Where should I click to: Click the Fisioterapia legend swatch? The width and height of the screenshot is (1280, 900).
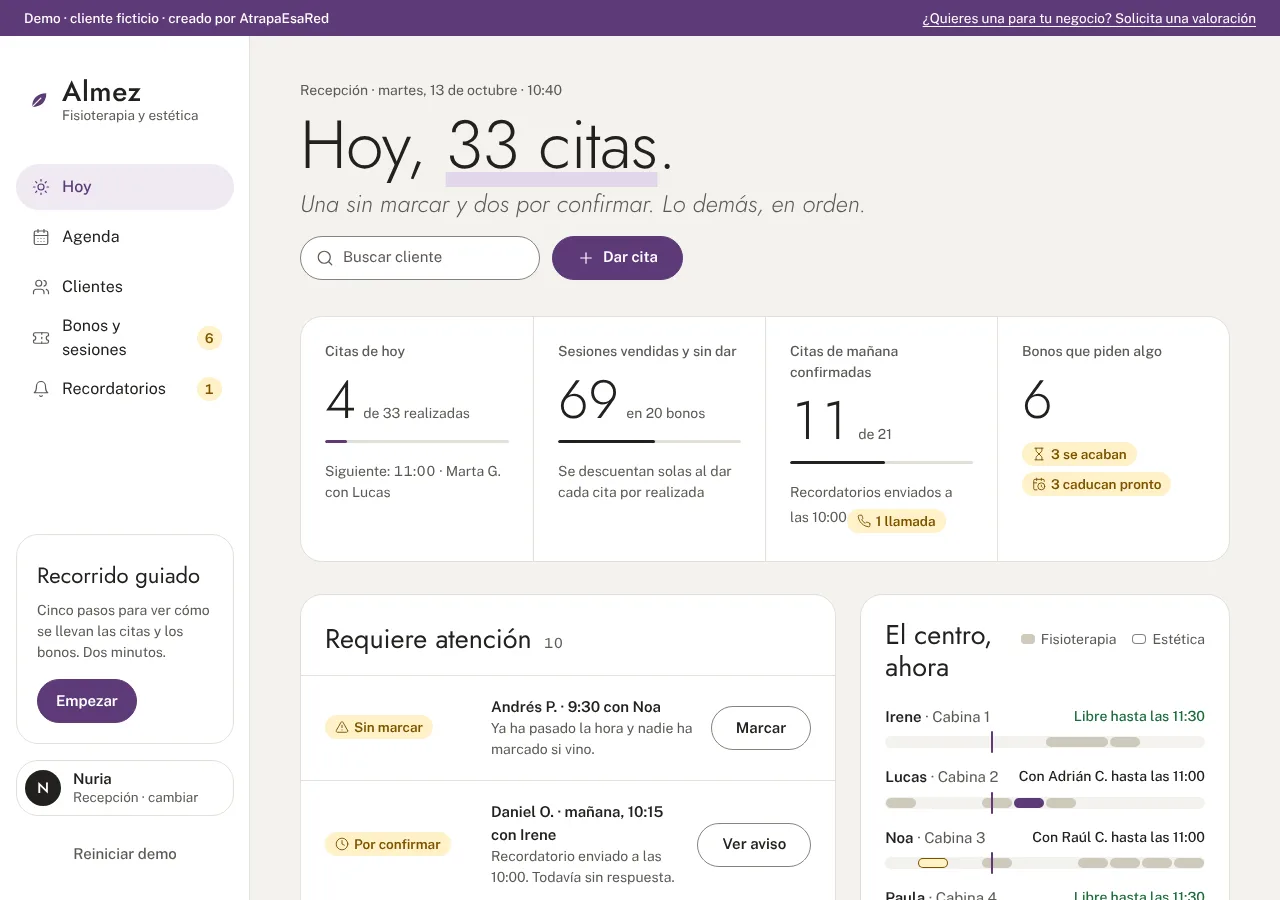point(1027,639)
